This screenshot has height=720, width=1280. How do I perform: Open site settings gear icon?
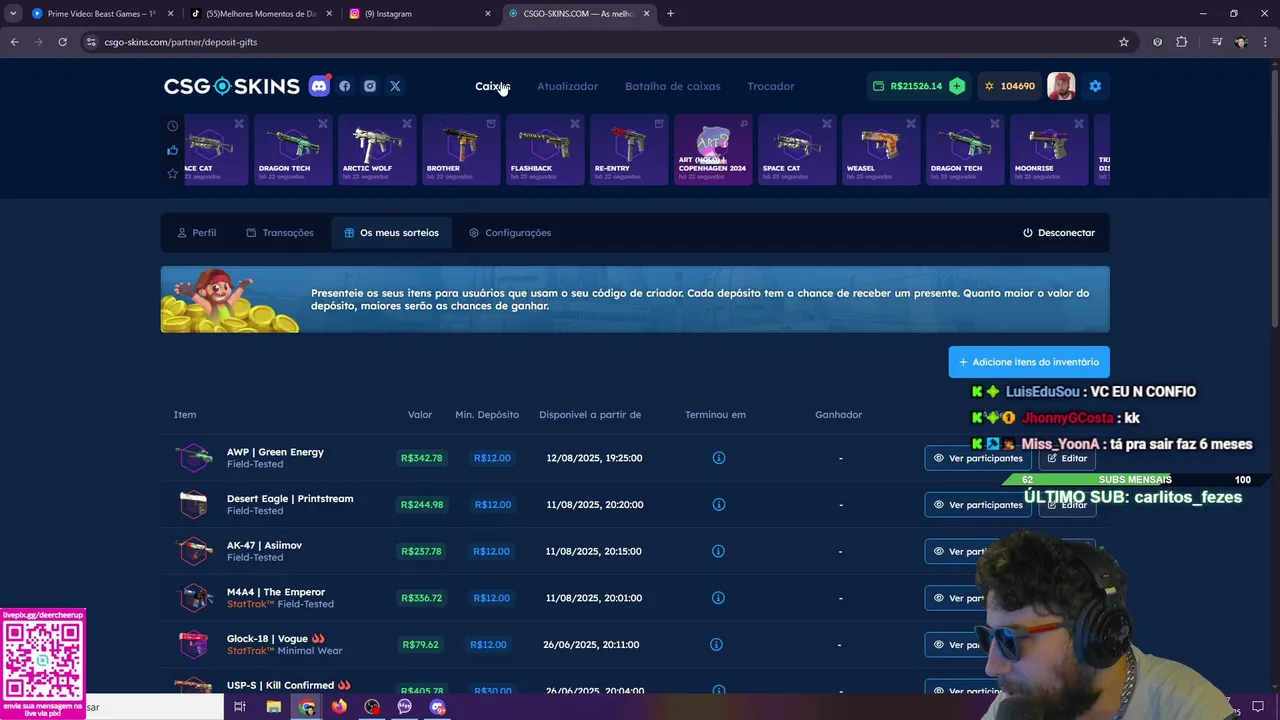coord(1095,86)
